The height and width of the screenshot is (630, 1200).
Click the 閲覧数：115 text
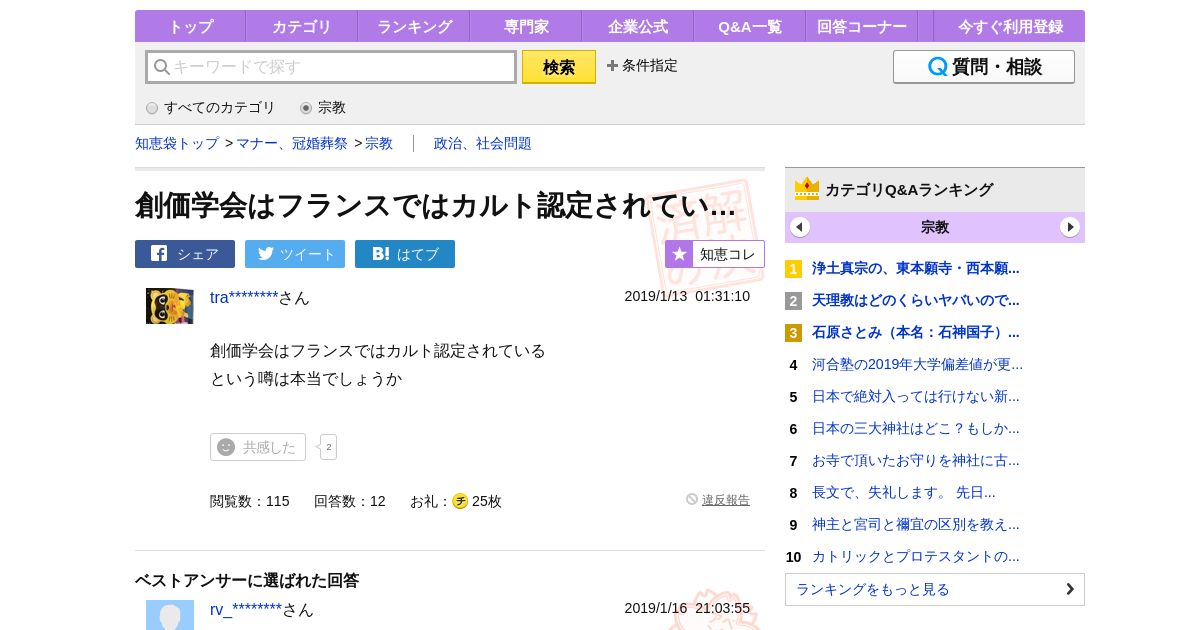(250, 501)
